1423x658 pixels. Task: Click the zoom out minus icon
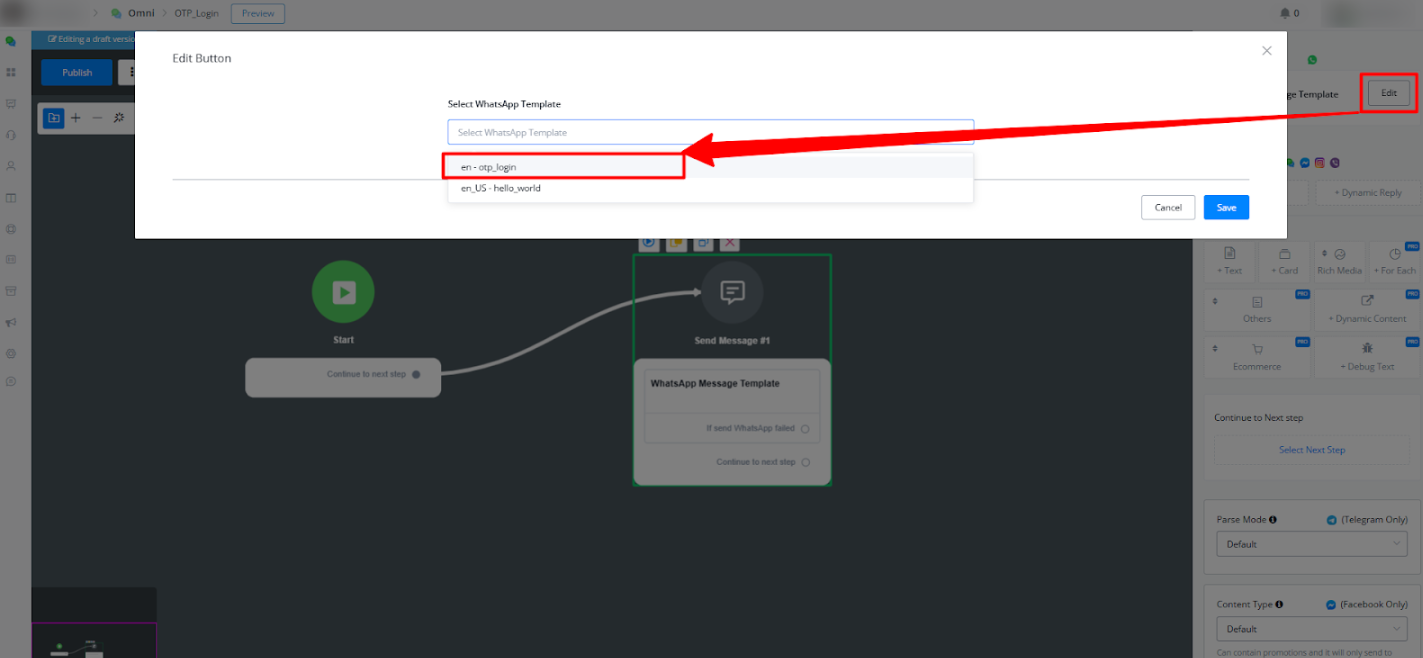(x=97, y=118)
